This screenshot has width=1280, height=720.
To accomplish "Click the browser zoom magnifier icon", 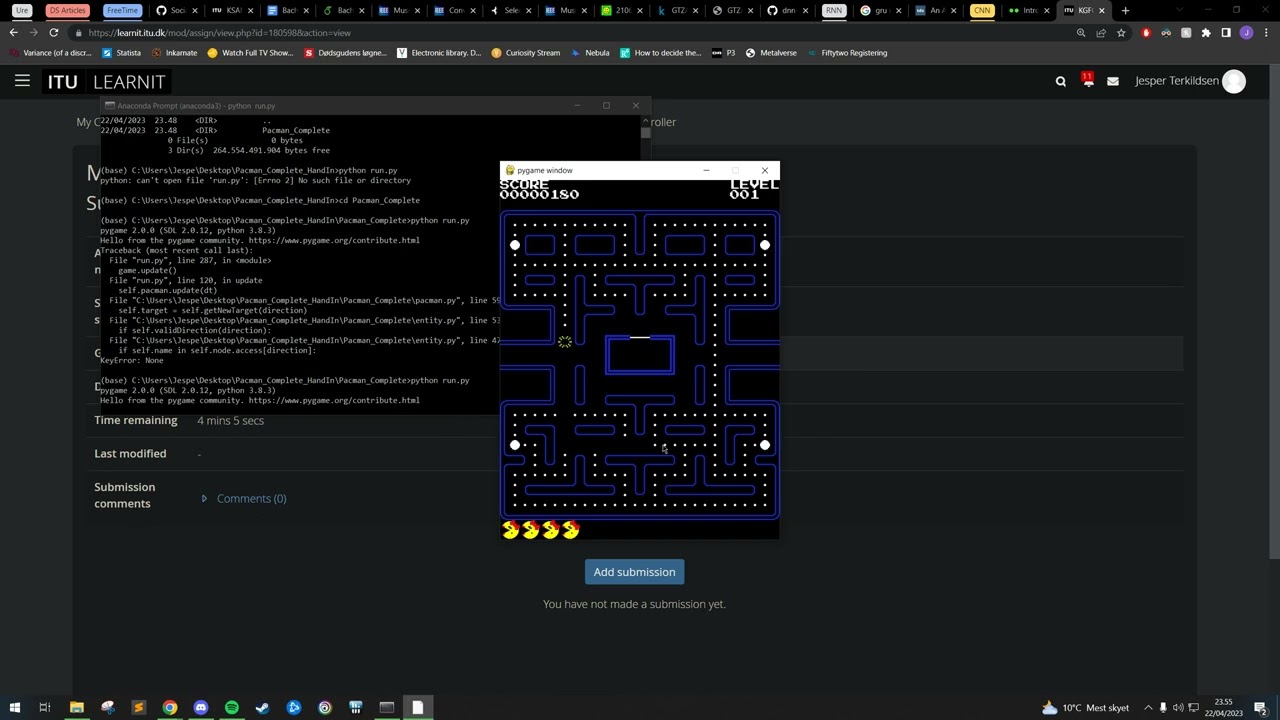I will click(x=1081, y=33).
